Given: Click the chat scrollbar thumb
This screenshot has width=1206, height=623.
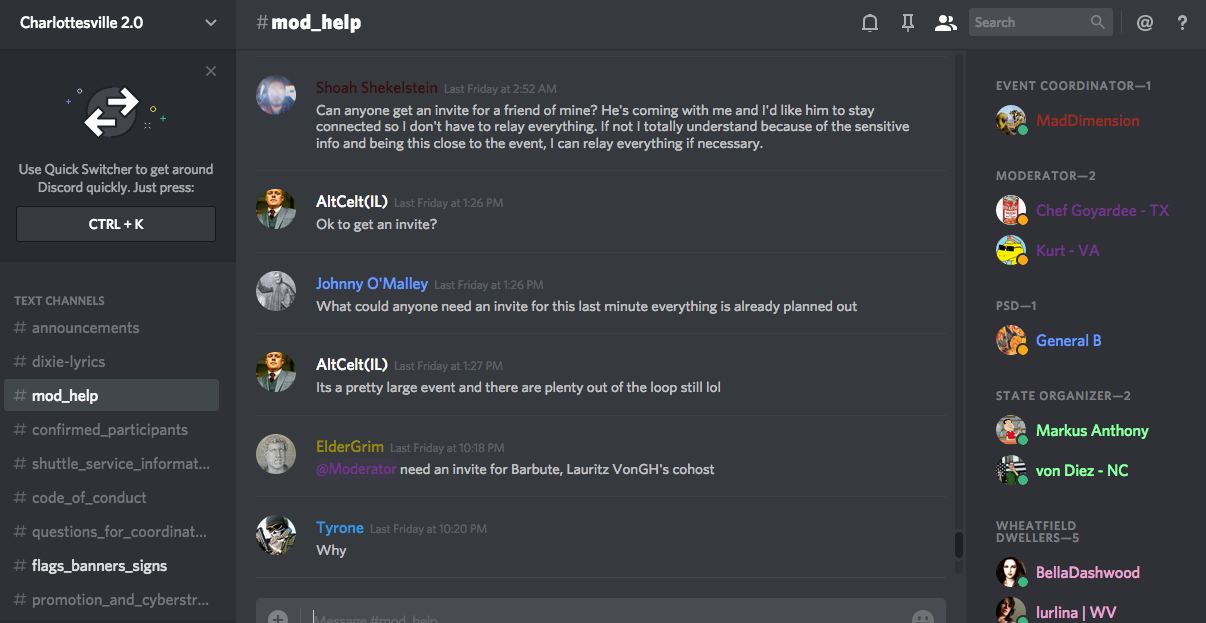Looking at the screenshot, I should (958, 544).
